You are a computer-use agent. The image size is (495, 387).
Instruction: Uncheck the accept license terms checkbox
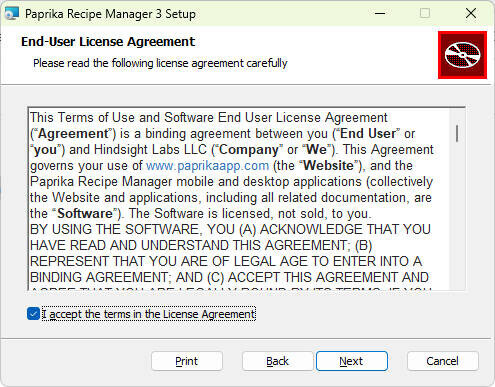[33, 314]
